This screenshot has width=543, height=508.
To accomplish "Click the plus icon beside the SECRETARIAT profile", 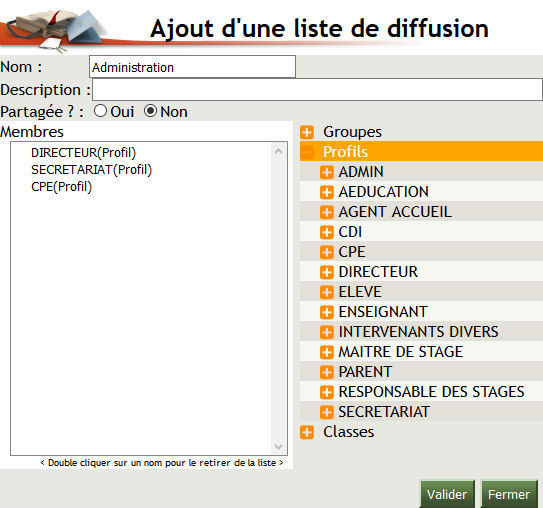I will coord(327,412).
